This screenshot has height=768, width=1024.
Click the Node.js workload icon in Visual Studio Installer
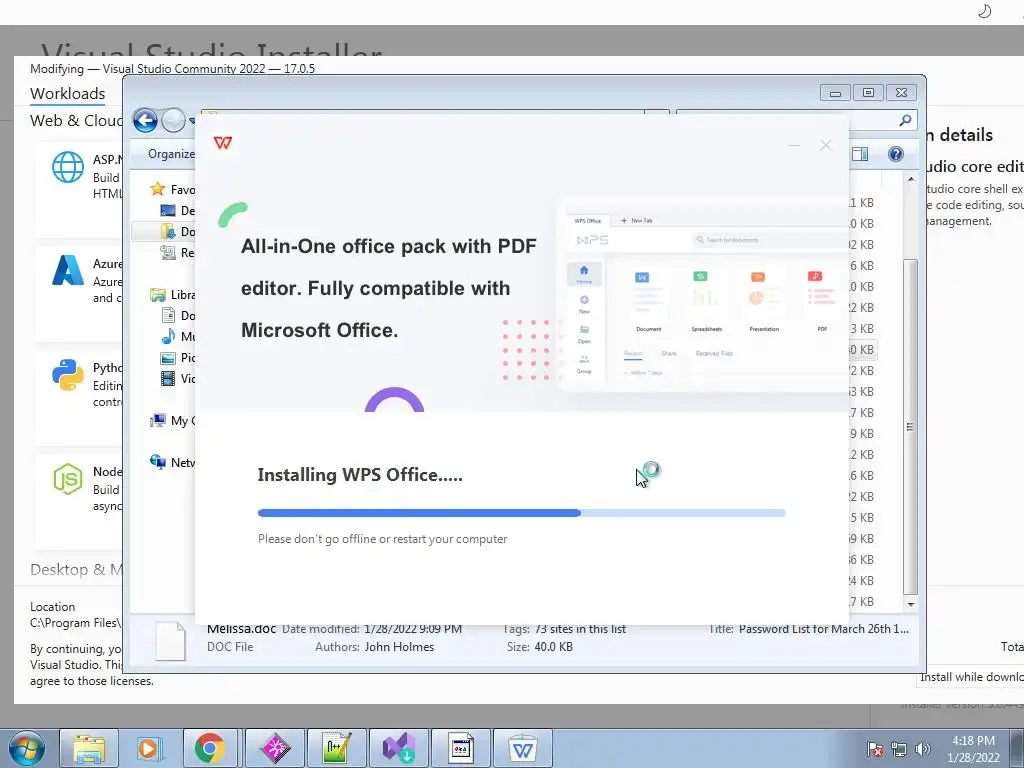tap(68, 479)
